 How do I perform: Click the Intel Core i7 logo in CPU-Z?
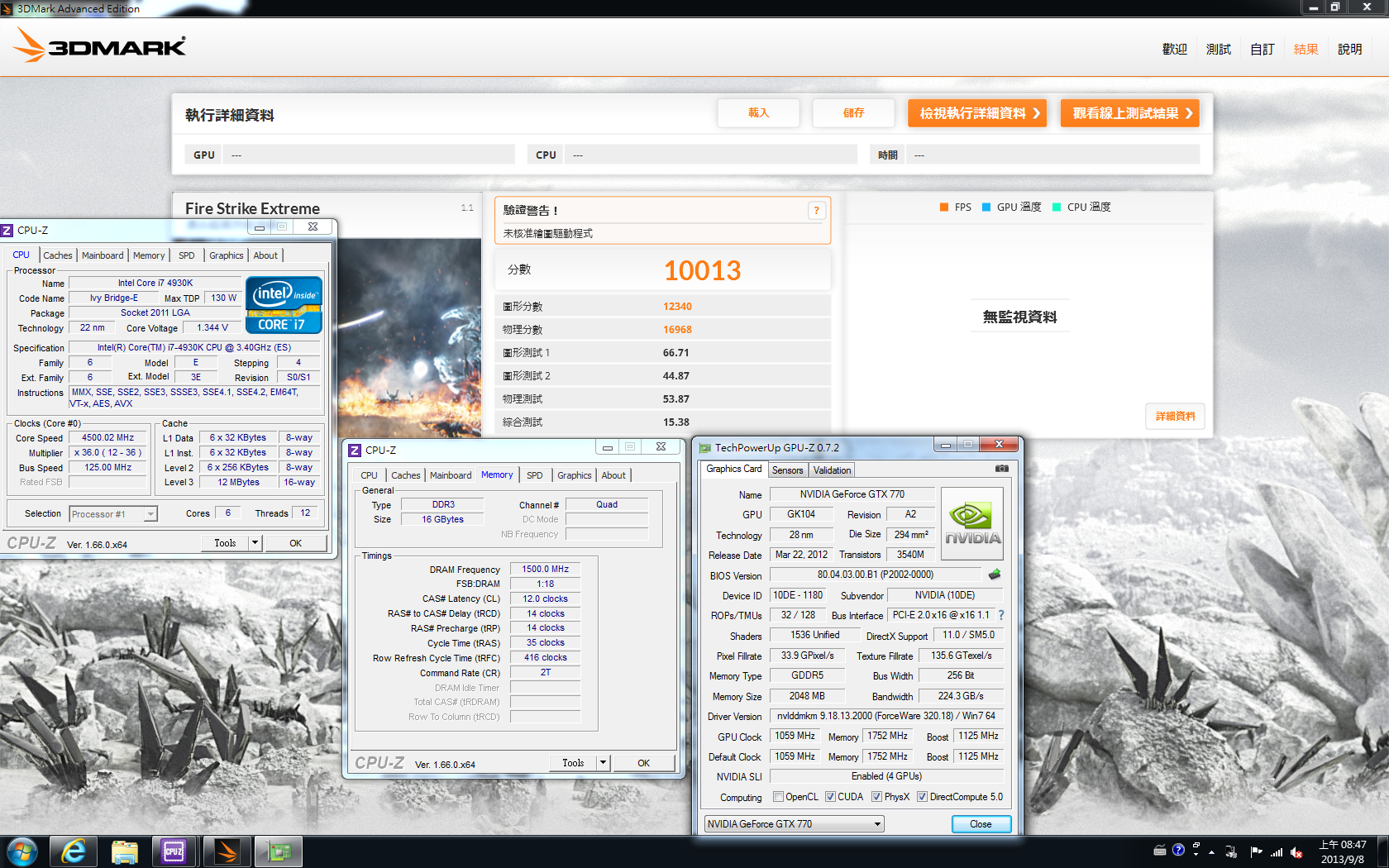pos(284,304)
